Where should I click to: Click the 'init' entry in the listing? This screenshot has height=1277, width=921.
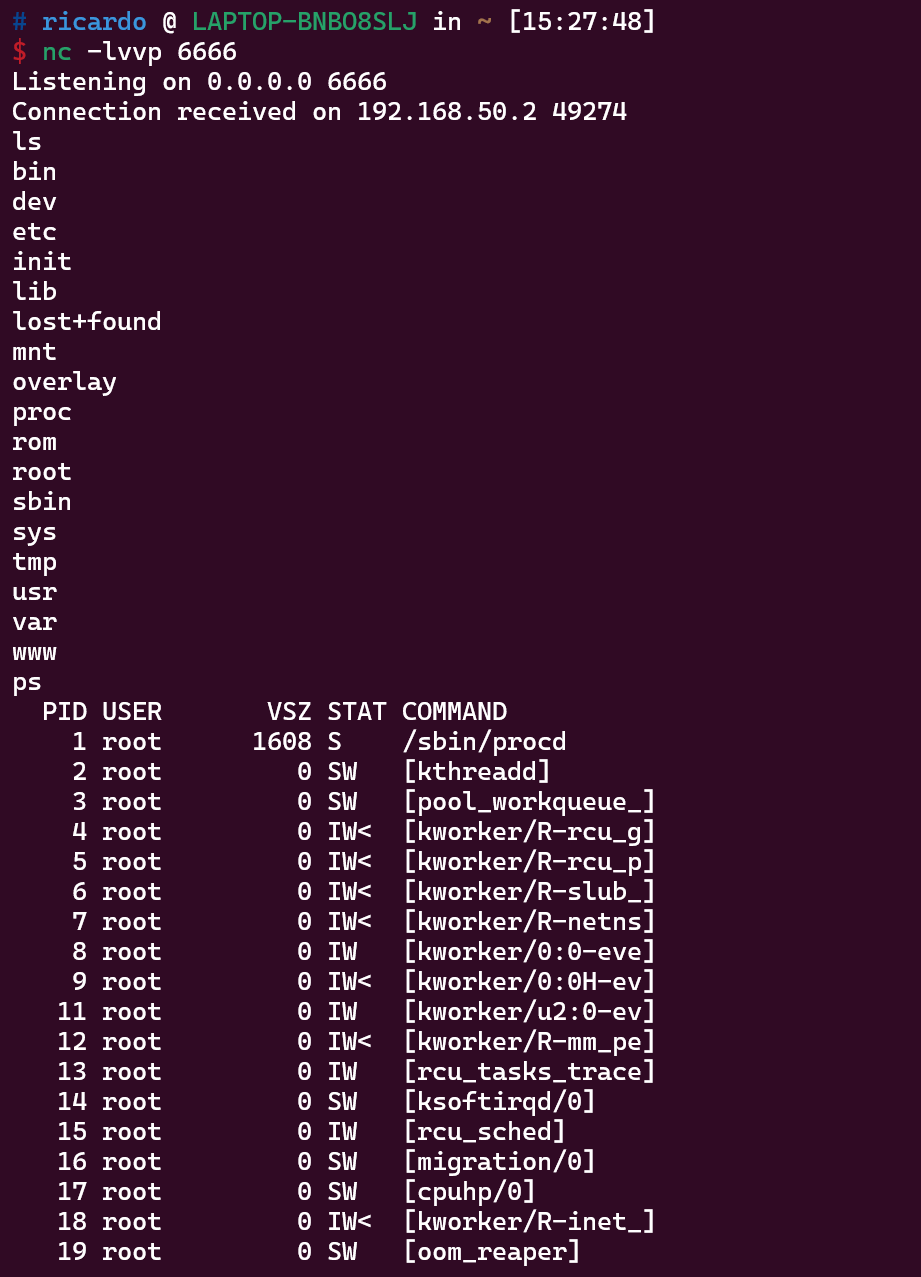point(41,262)
